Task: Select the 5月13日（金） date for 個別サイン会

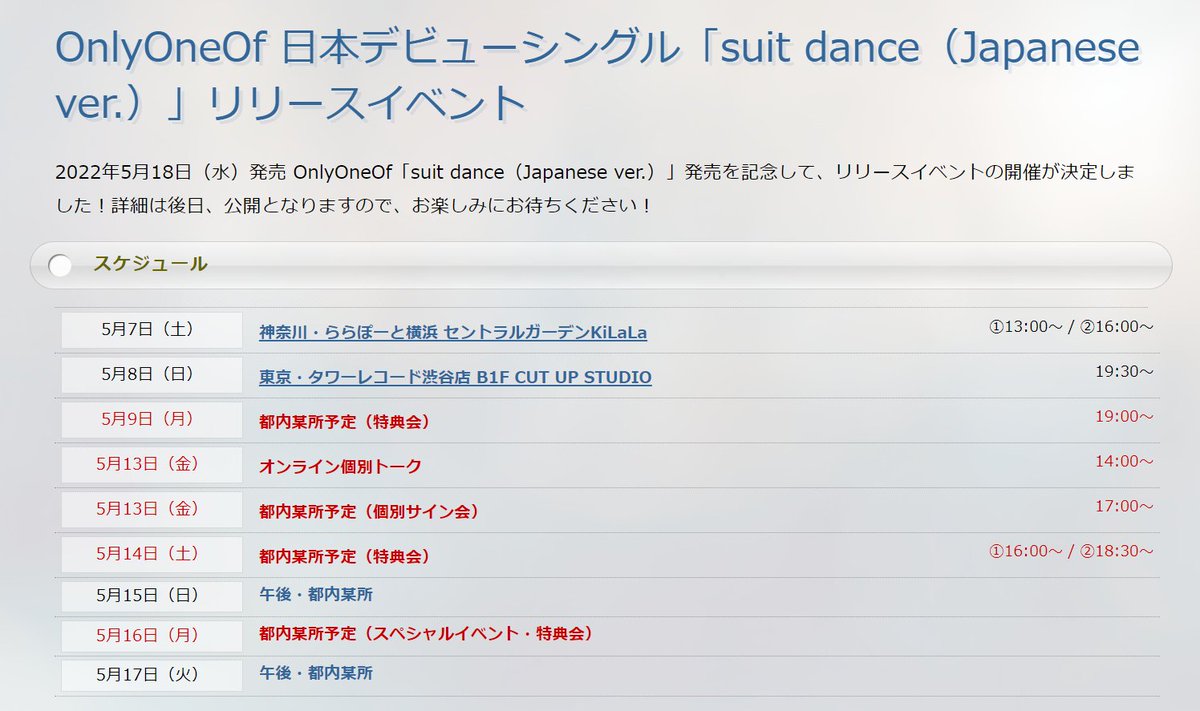Action: (x=152, y=510)
